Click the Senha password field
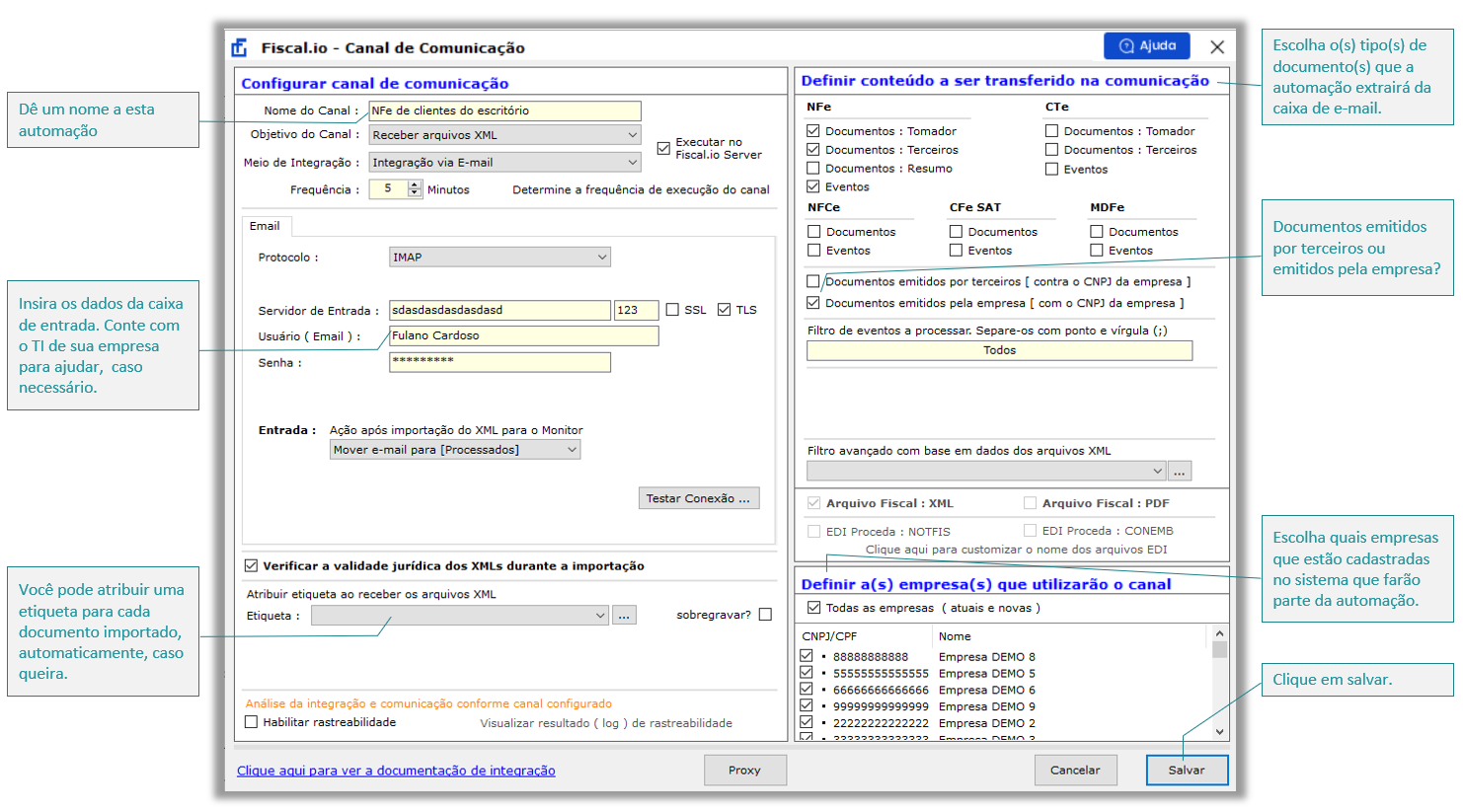 click(x=500, y=362)
